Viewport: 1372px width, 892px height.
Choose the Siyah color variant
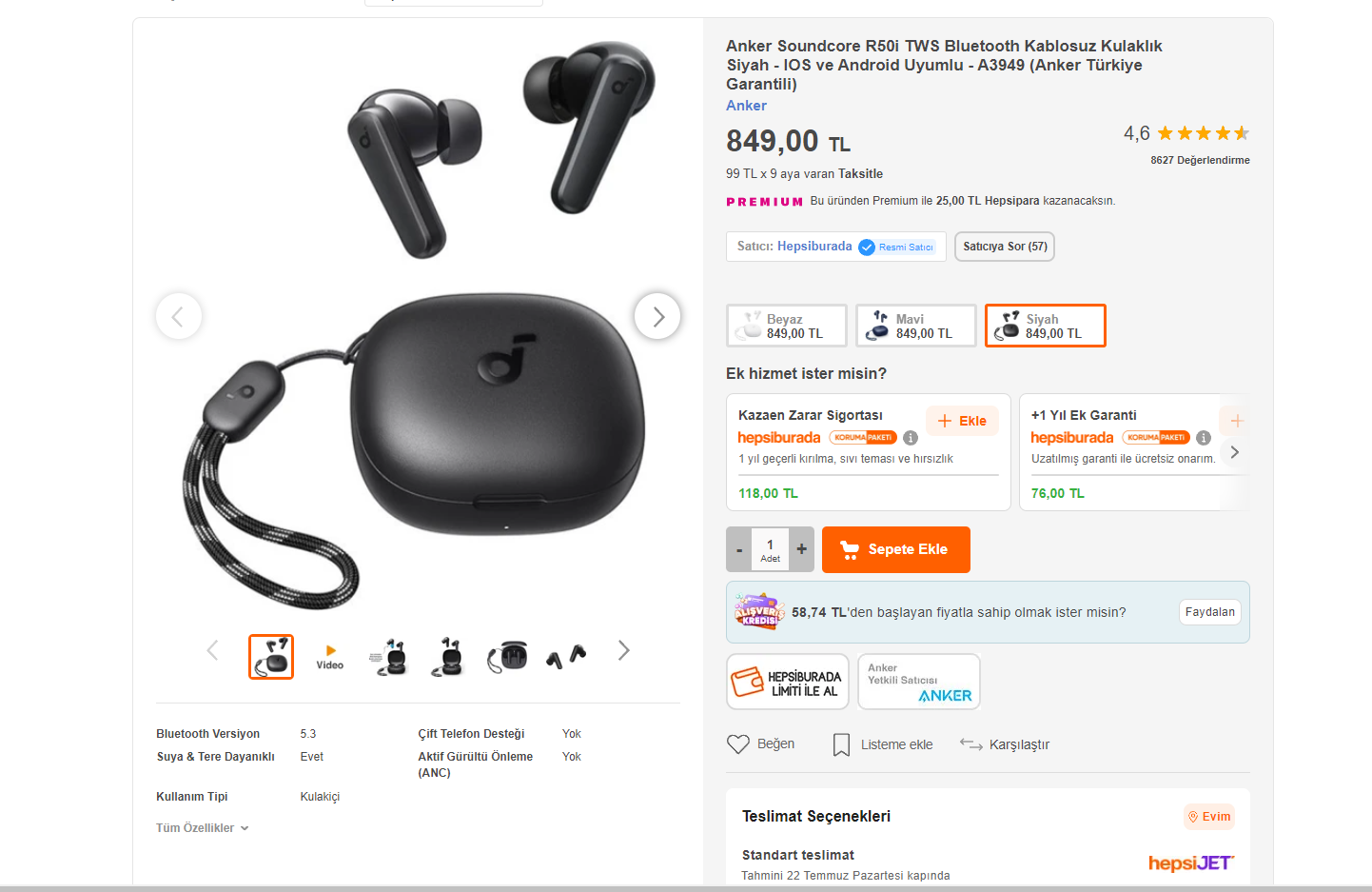click(x=1045, y=326)
